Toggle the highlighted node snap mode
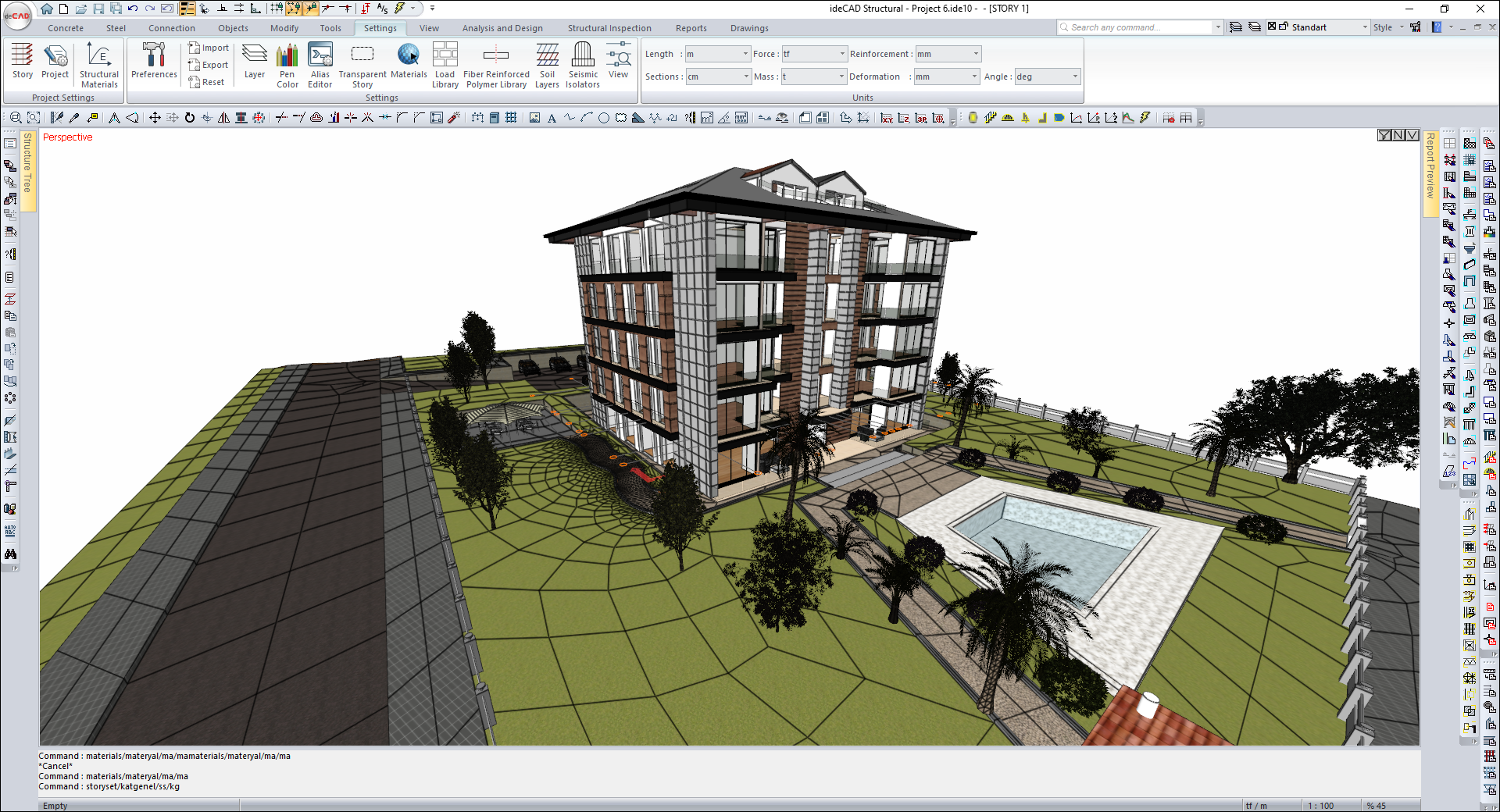 [x=294, y=9]
